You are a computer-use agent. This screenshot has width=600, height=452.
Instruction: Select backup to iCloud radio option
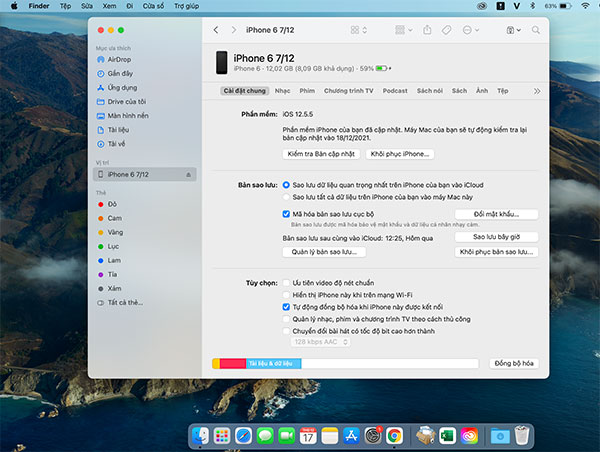pyautogui.click(x=286, y=185)
